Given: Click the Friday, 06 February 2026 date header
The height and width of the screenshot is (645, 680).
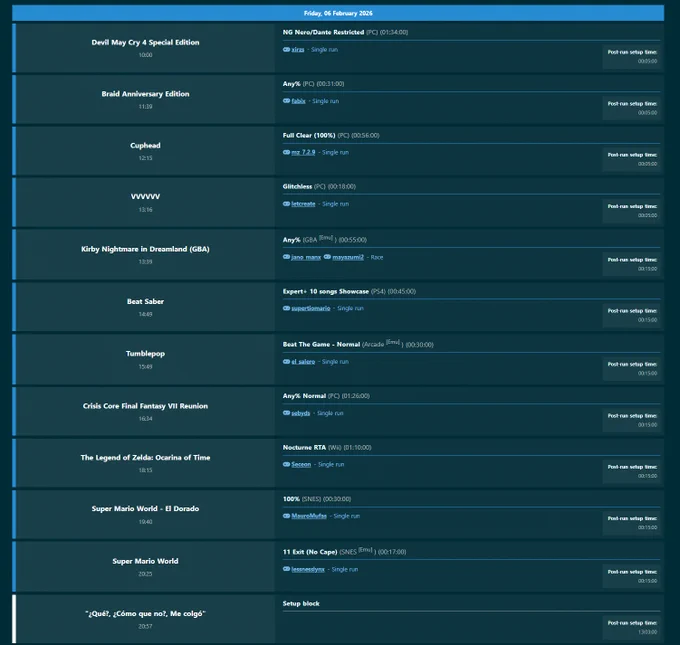Looking at the screenshot, I should click(338, 13).
